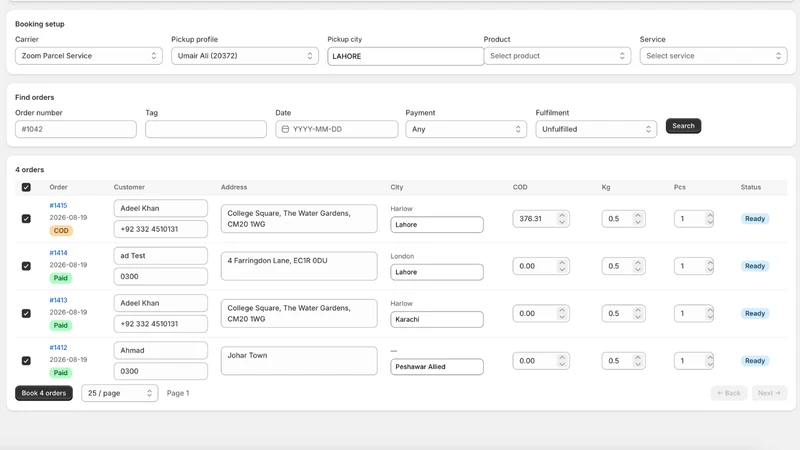This screenshot has width=800, height=450.
Task: Click the Pickup city field LAHORE
Action: [x=406, y=56]
